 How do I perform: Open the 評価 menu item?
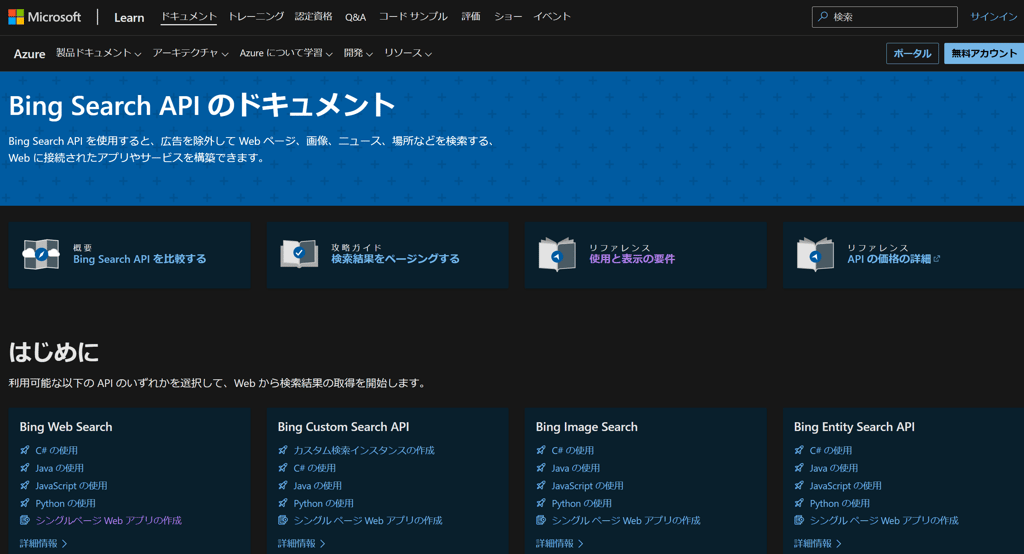coord(471,16)
